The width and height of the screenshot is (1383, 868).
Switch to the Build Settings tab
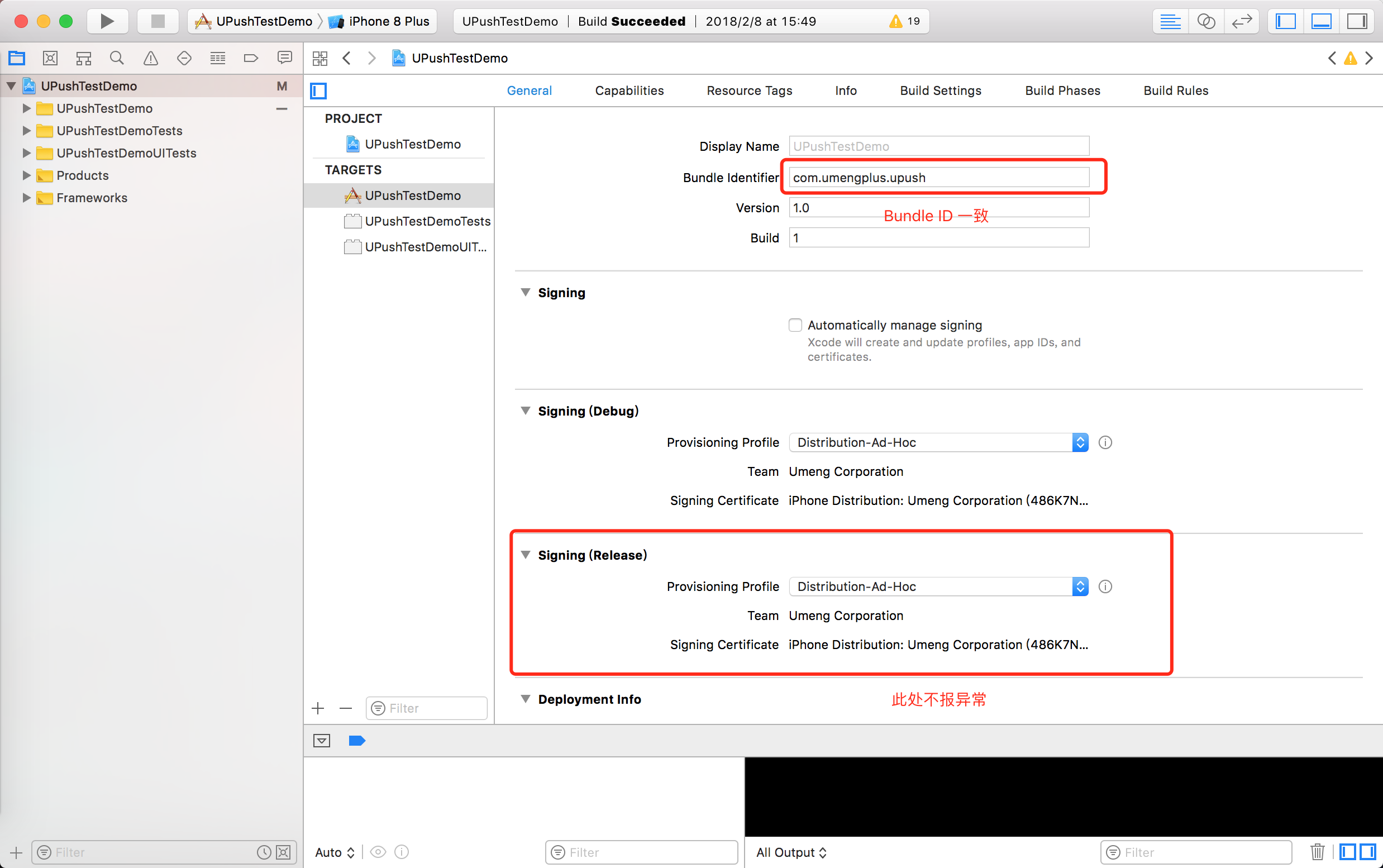click(941, 90)
